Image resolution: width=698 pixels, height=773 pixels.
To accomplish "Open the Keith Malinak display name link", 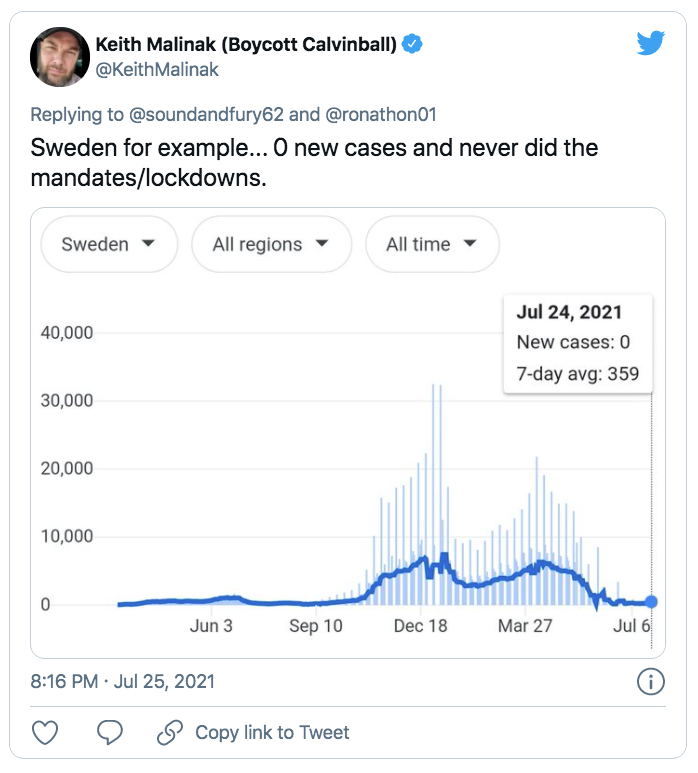I will [x=246, y=44].
